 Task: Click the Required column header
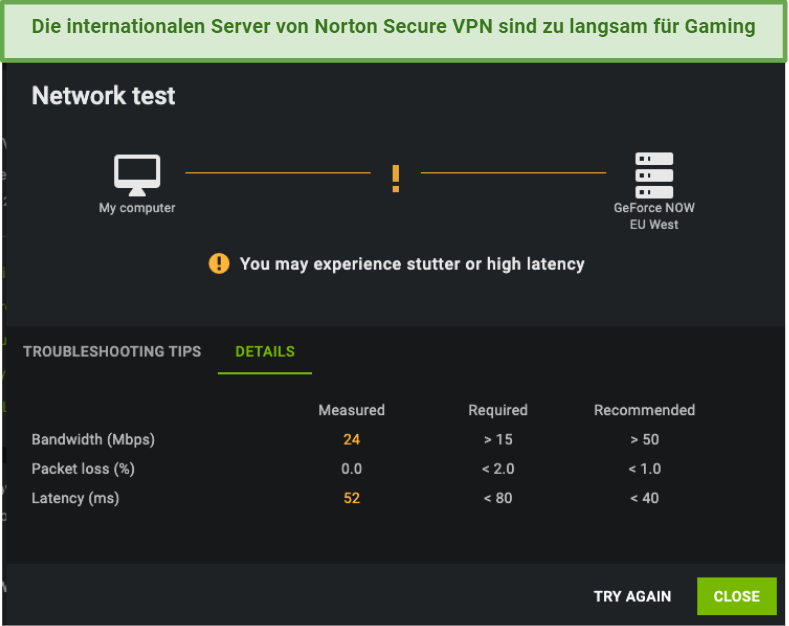click(x=498, y=410)
